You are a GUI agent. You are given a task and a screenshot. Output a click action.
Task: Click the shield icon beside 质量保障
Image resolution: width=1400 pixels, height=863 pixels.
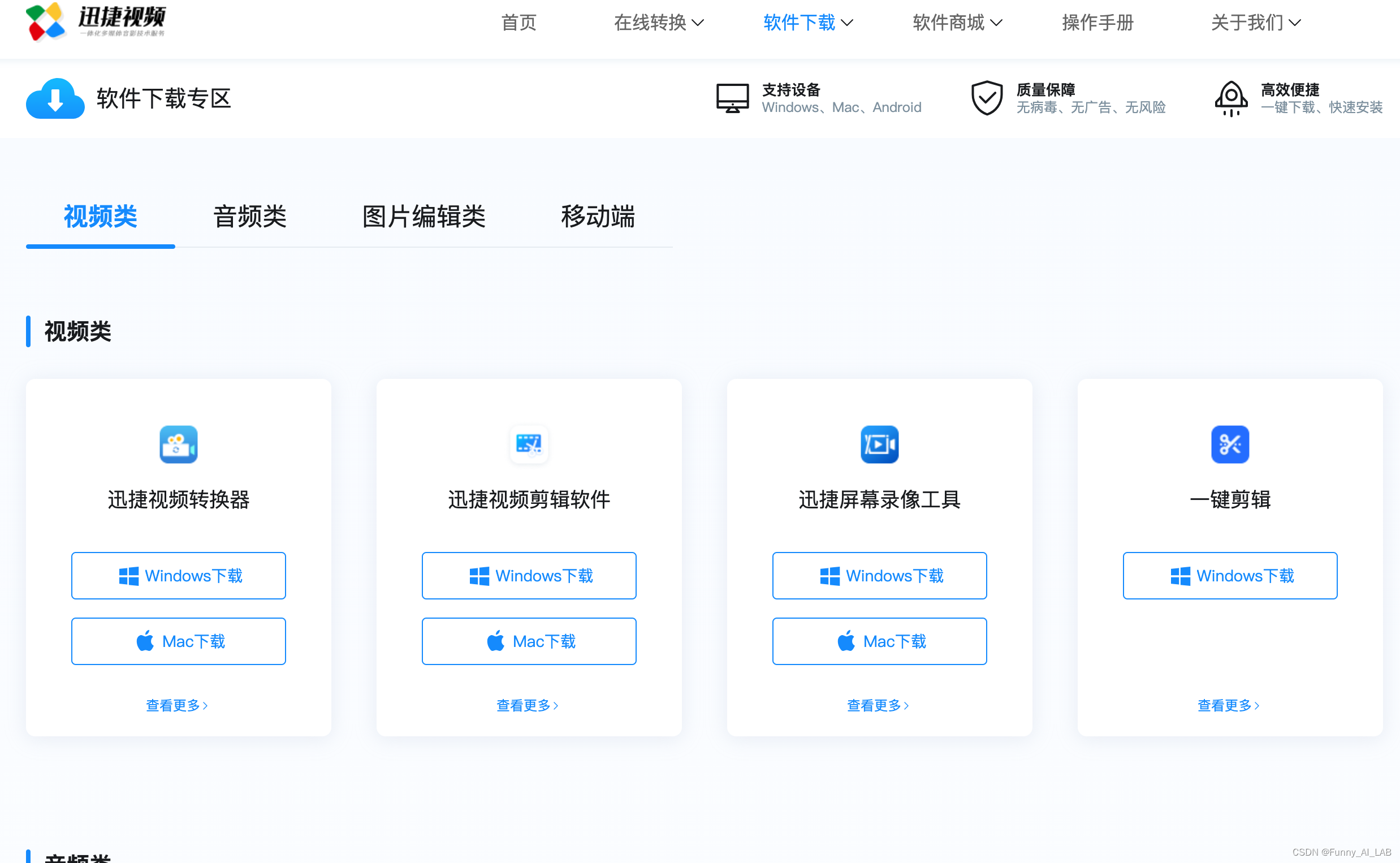[x=987, y=98]
